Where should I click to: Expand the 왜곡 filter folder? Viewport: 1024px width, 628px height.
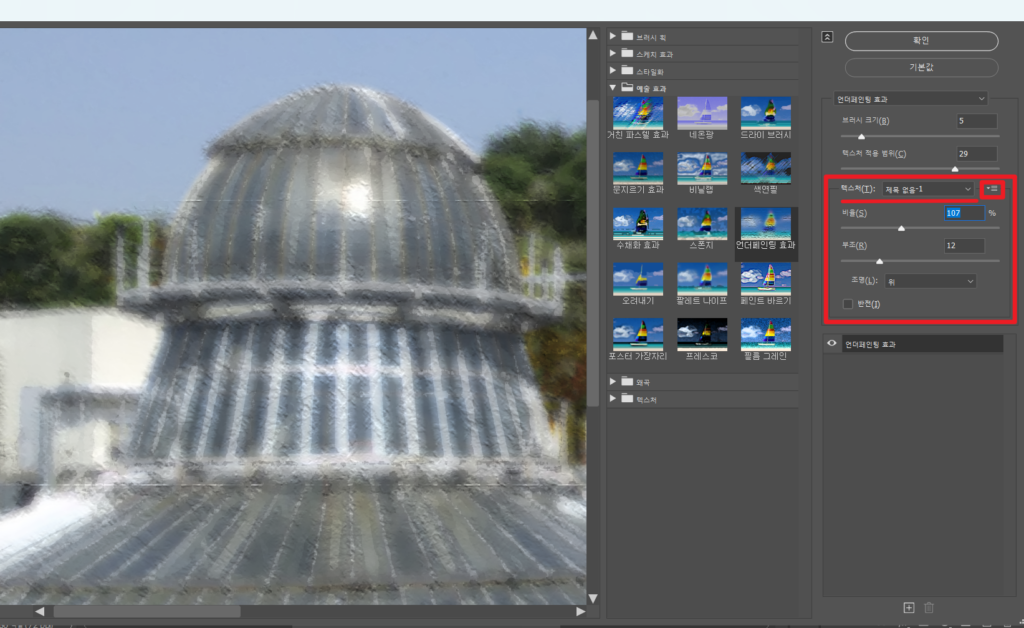pos(613,381)
